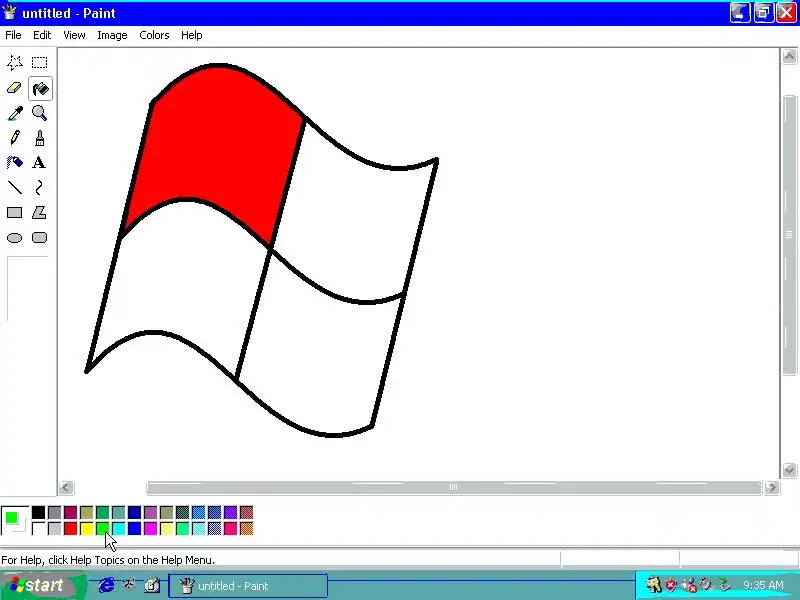Open the Colors menu
The width and height of the screenshot is (800, 600).
click(x=154, y=35)
